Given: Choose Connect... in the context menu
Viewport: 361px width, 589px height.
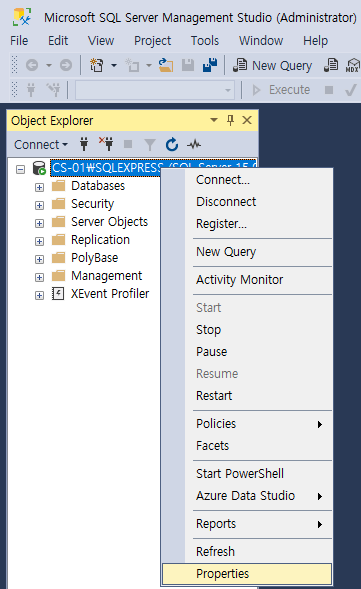Looking at the screenshot, I should (x=247, y=180).
